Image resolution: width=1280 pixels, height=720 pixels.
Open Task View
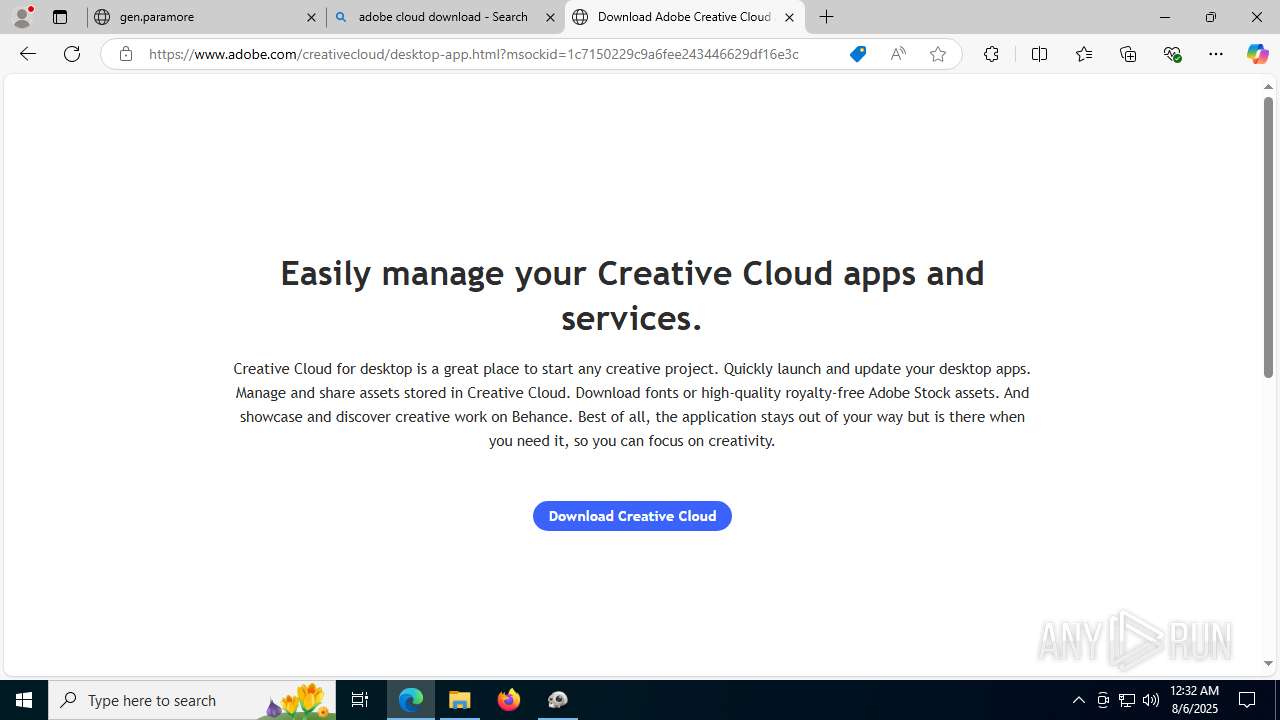click(360, 700)
